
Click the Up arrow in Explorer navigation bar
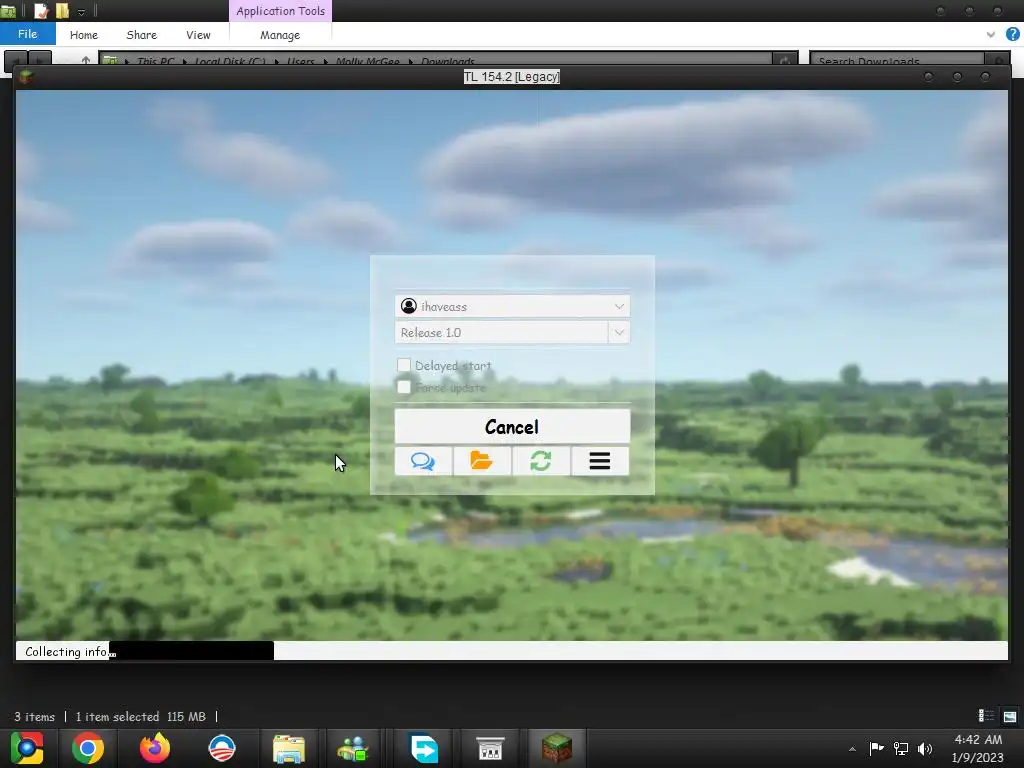click(x=86, y=61)
